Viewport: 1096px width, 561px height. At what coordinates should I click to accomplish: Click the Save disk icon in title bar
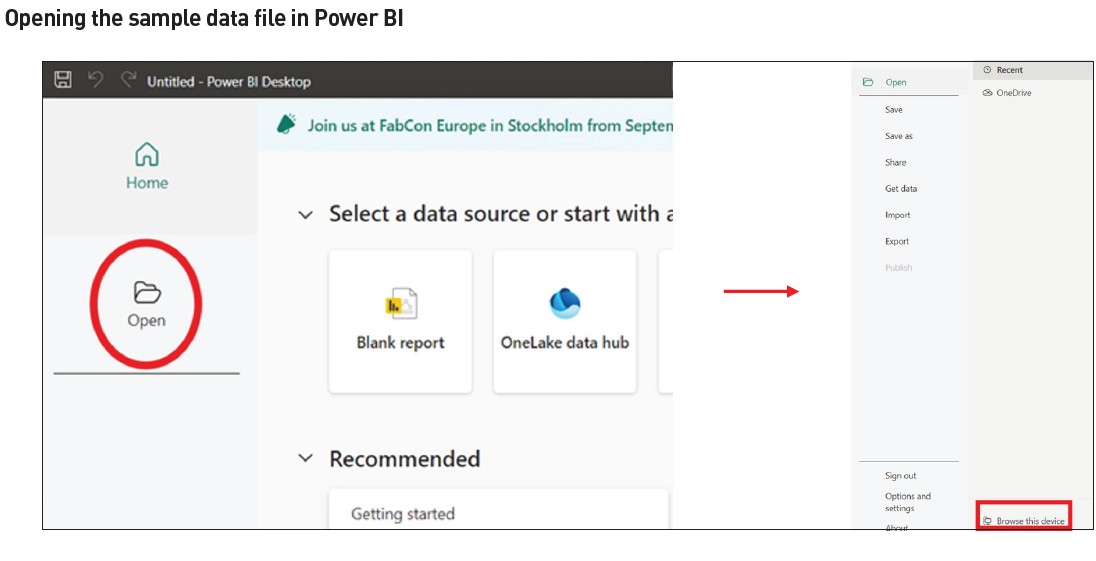tap(63, 80)
